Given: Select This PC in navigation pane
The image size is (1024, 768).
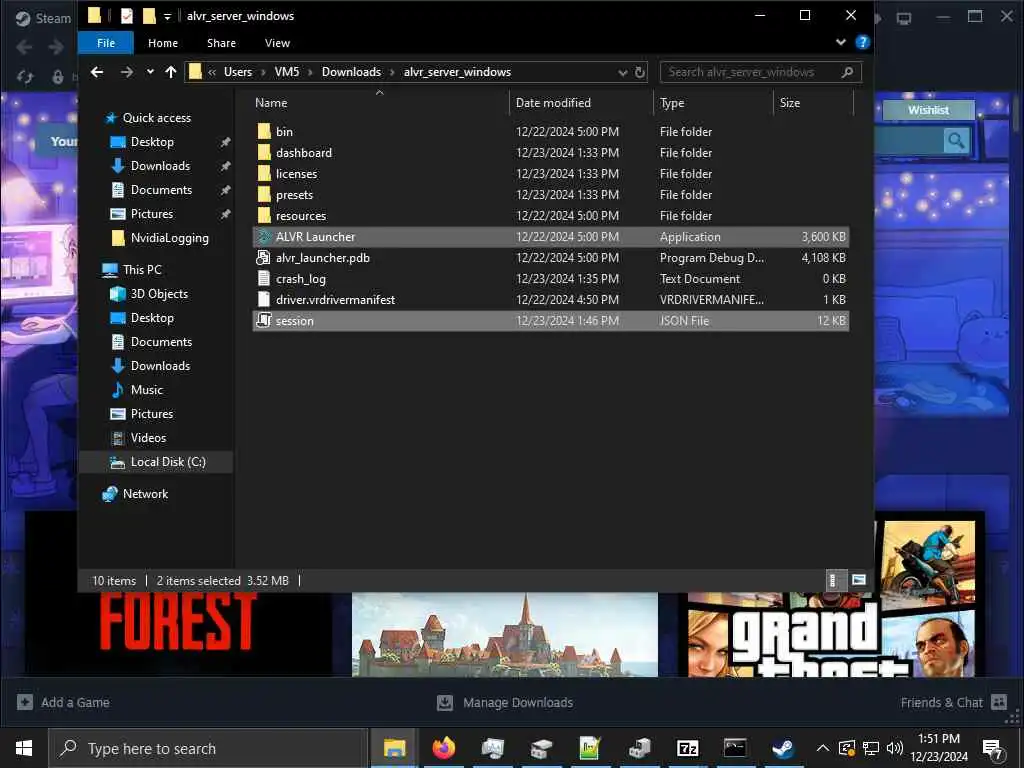Looking at the screenshot, I should (x=142, y=270).
